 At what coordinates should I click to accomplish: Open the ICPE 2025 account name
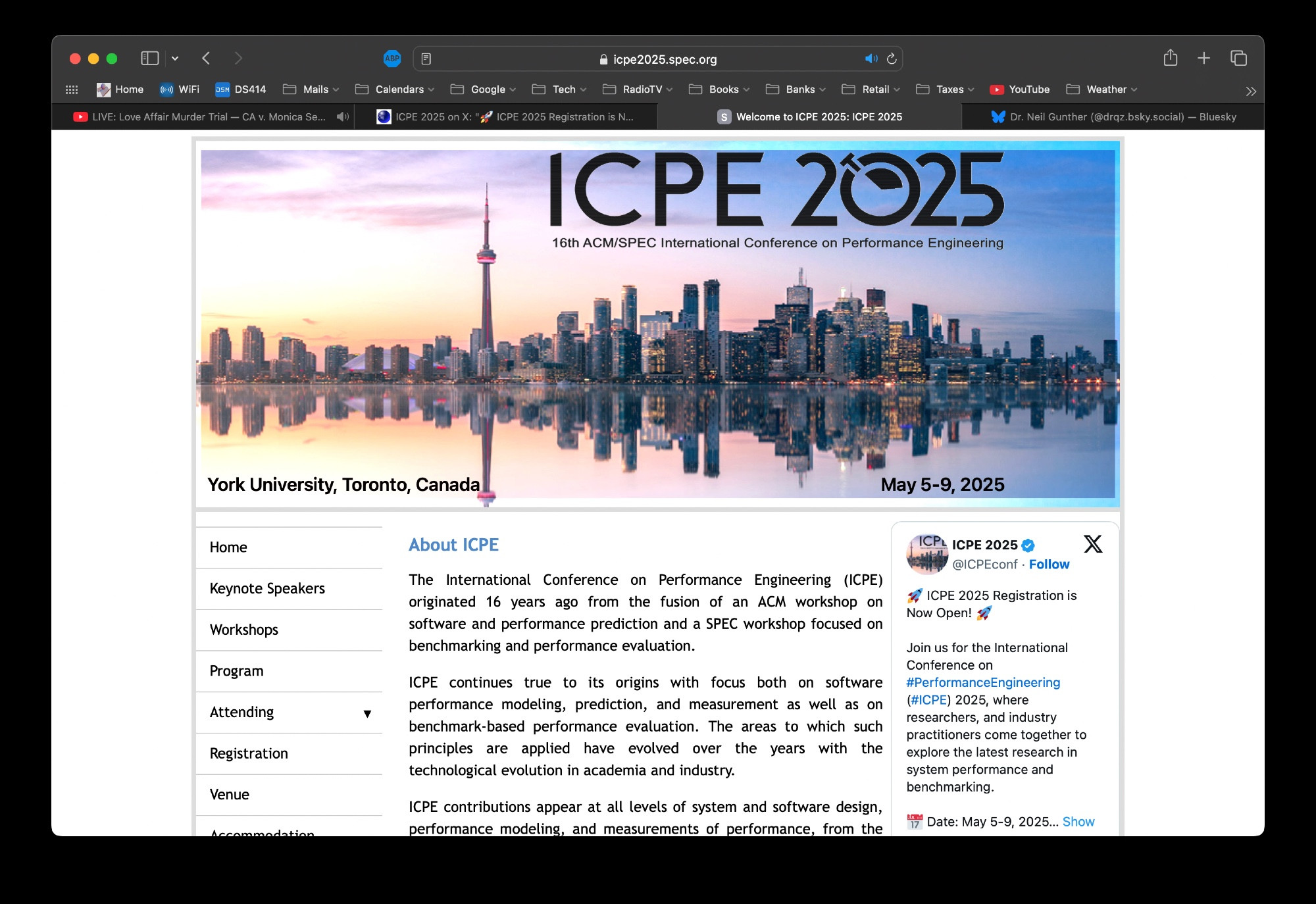984,545
